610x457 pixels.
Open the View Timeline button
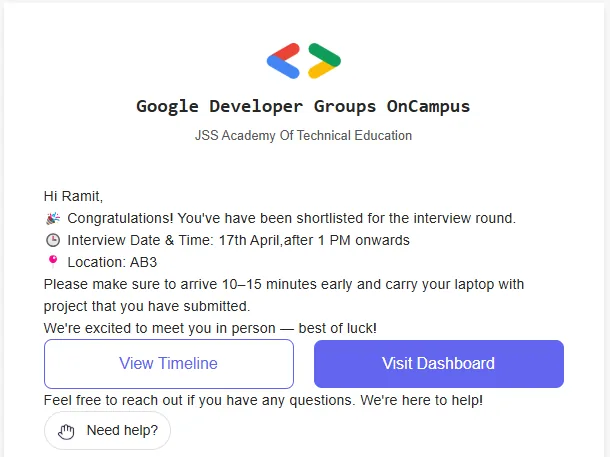[x=169, y=364]
